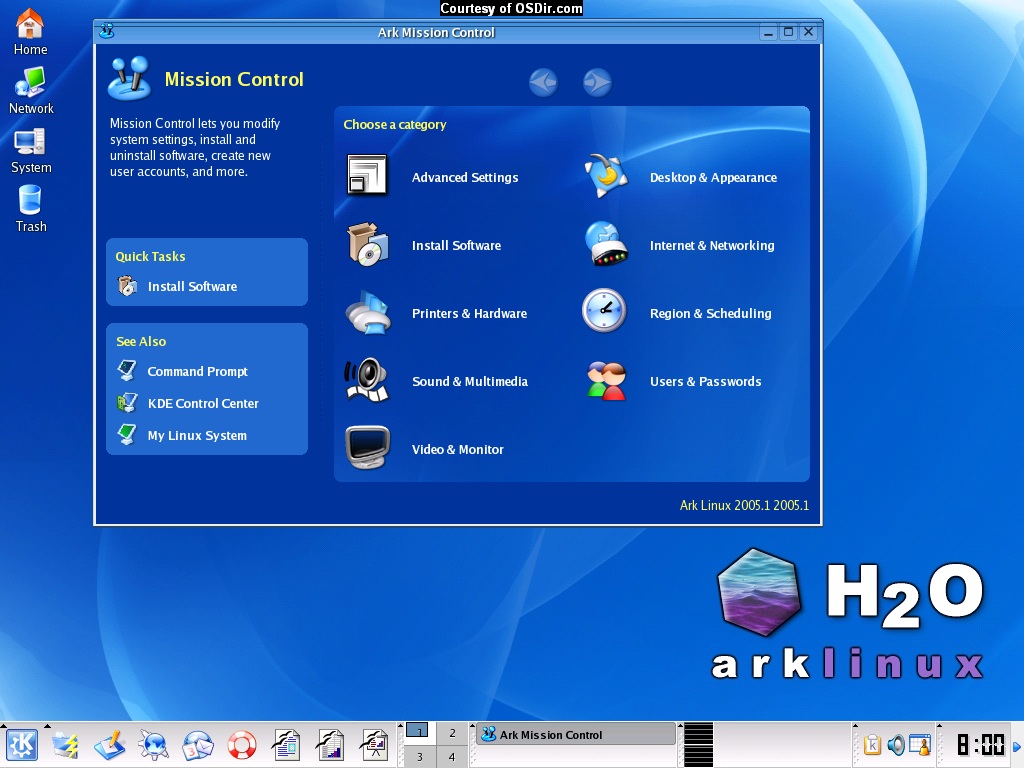Launch OpenOffice Calc spreadsheet icon
The image size is (1024, 768).
coord(330,745)
